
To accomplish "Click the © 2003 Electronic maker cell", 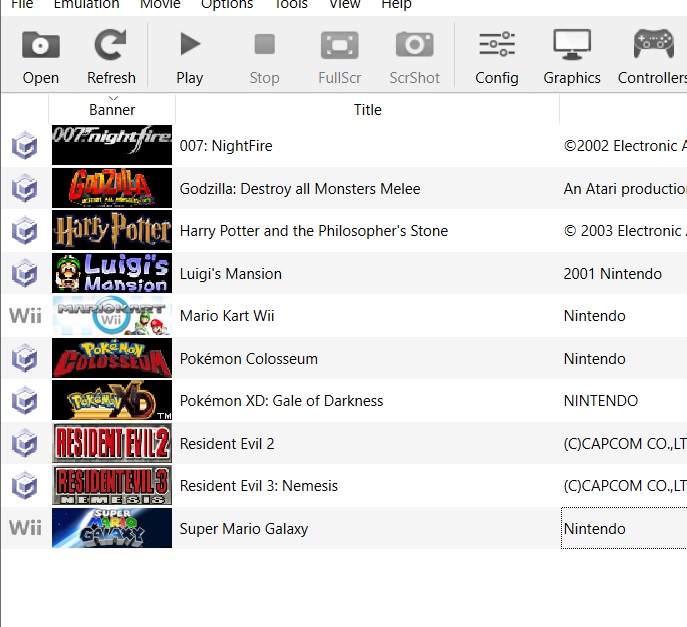I will [x=625, y=230].
